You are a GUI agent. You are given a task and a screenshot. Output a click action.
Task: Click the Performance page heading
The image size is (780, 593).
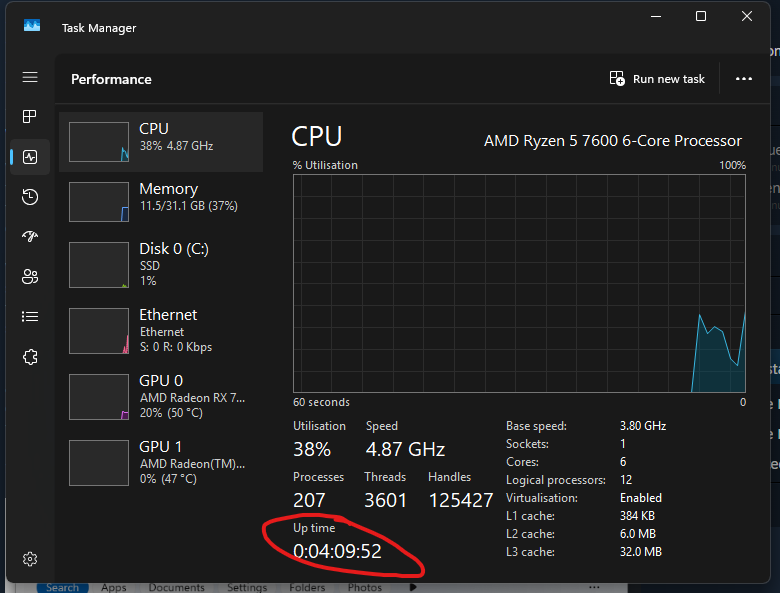click(111, 79)
